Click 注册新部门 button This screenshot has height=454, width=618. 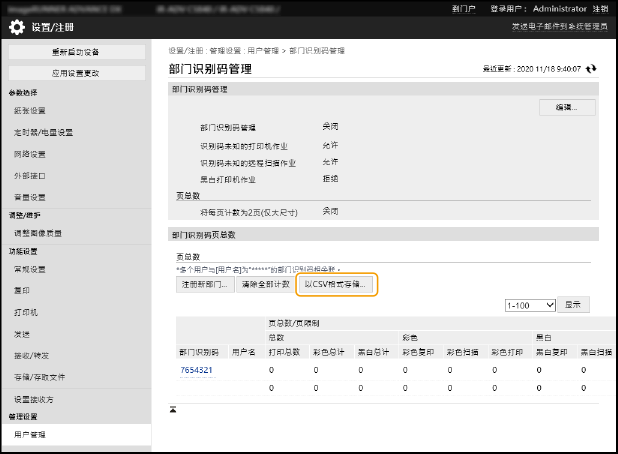210,285
